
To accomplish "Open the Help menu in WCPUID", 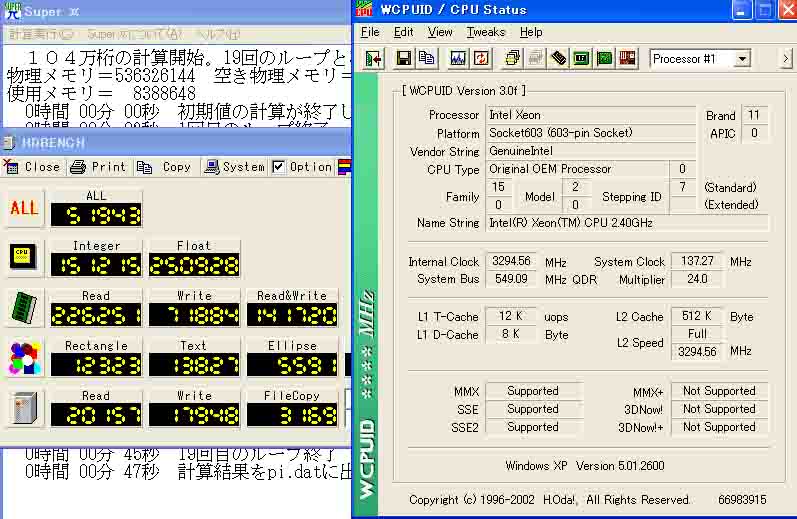I will 531,32.
